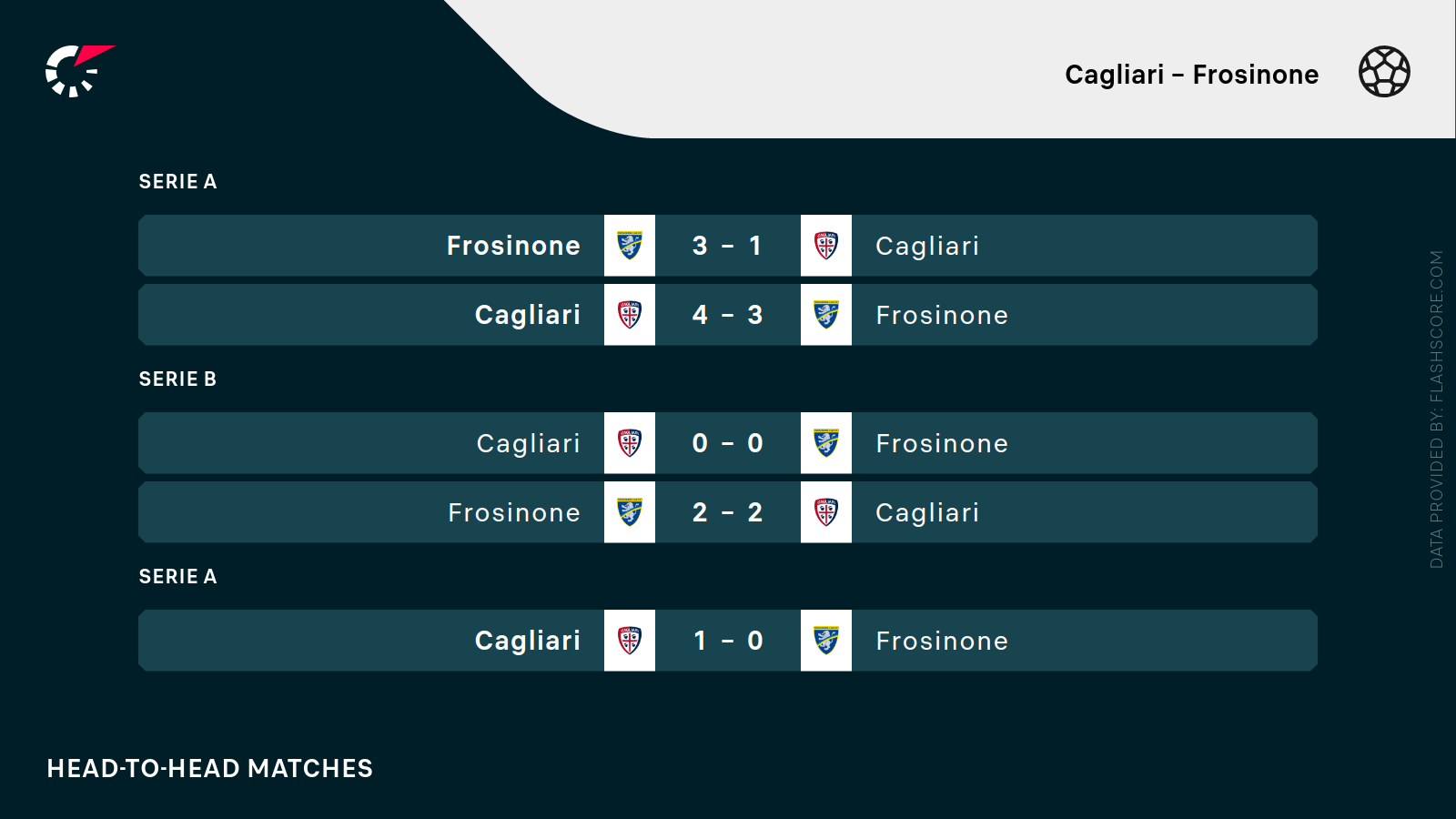Image resolution: width=1456 pixels, height=819 pixels.
Task: Click Cagliari crest in the 3-1 match
Action: pos(826,246)
